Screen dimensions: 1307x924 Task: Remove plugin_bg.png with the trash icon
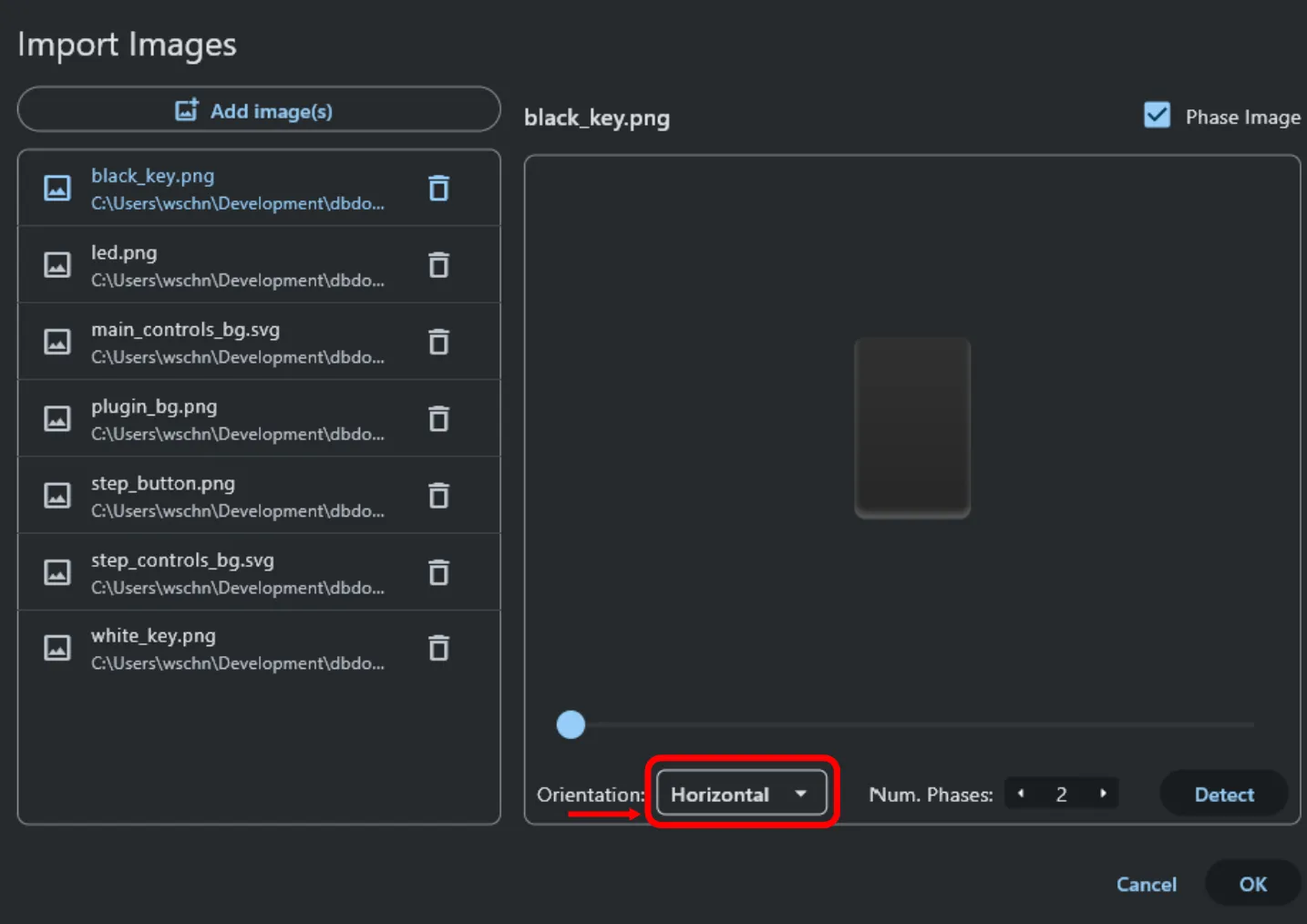(438, 418)
